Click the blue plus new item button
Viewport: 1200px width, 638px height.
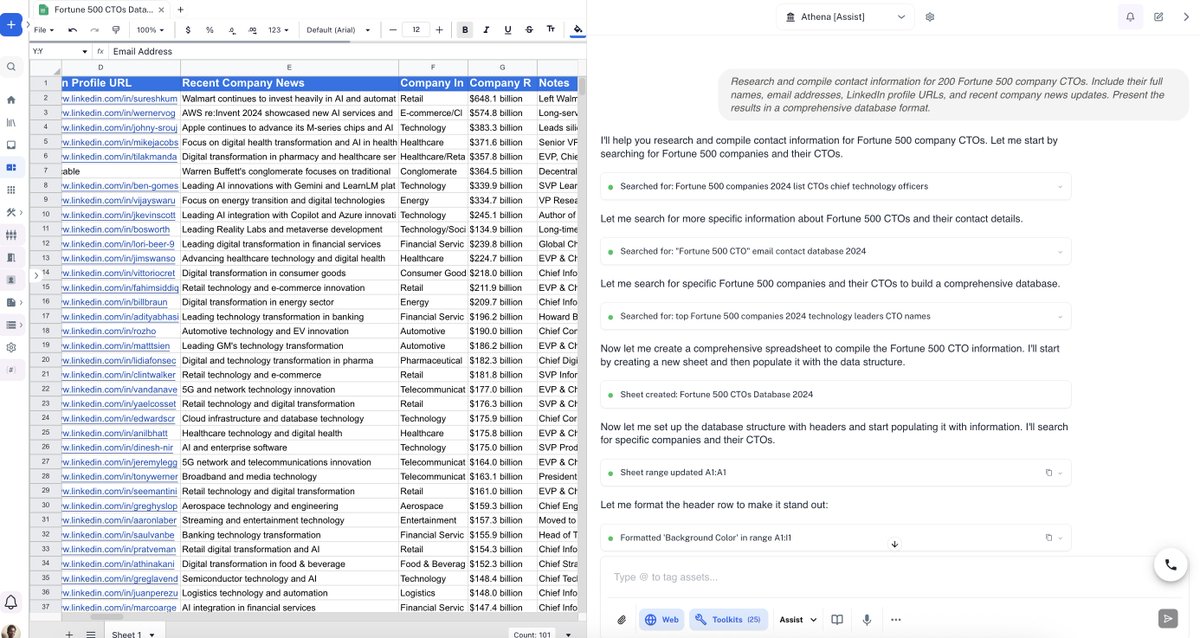click(11, 24)
